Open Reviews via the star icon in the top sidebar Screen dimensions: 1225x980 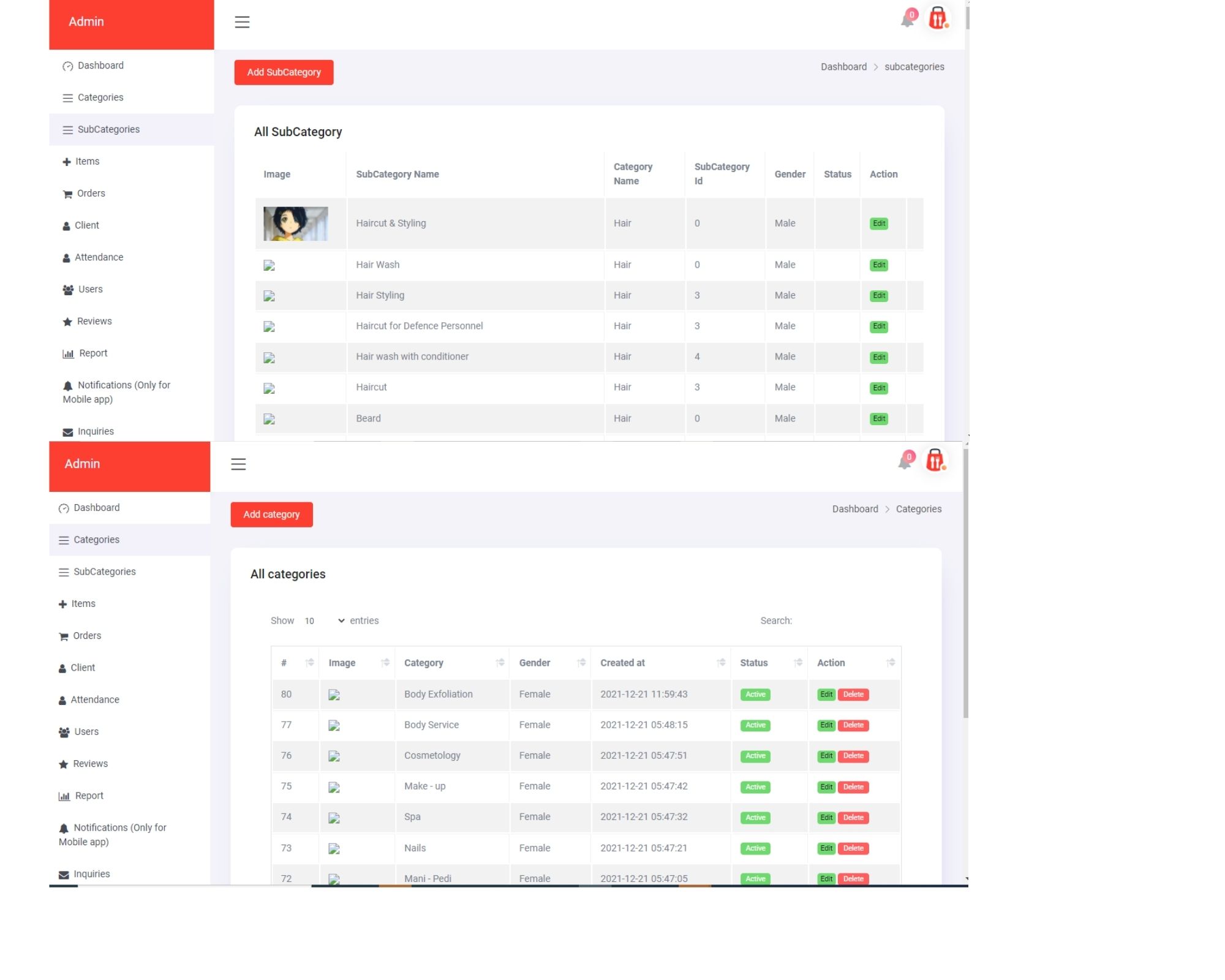coord(67,322)
